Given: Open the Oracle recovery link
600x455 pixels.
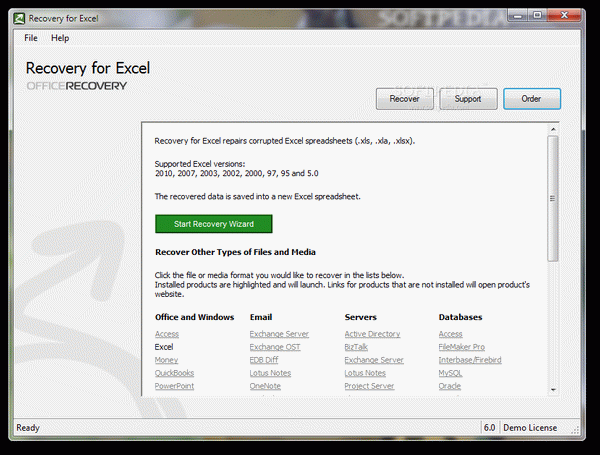Looking at the screenshot, I should point(450,386).
